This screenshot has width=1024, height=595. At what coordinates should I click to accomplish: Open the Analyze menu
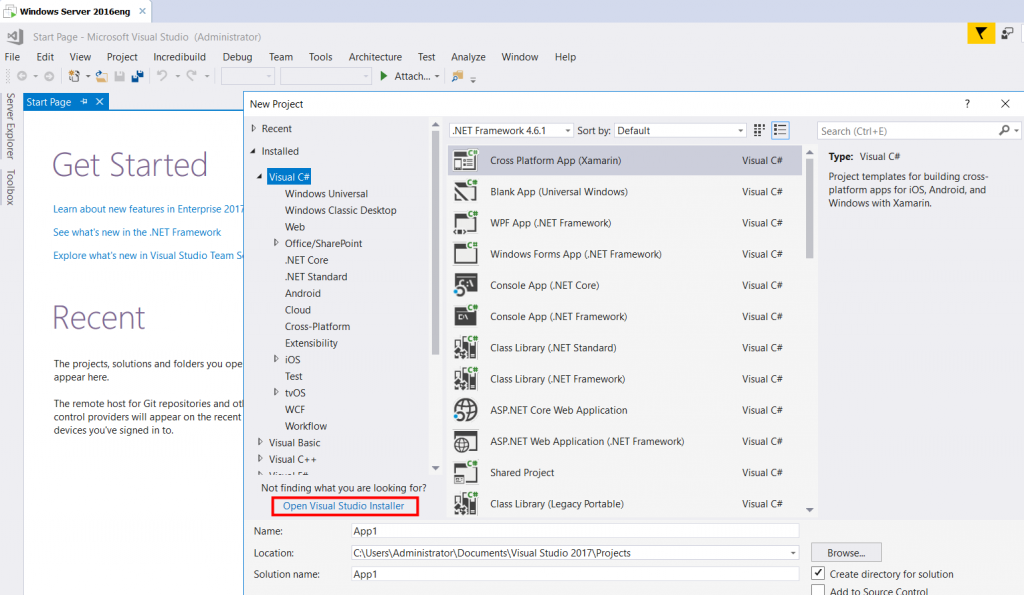468,57
